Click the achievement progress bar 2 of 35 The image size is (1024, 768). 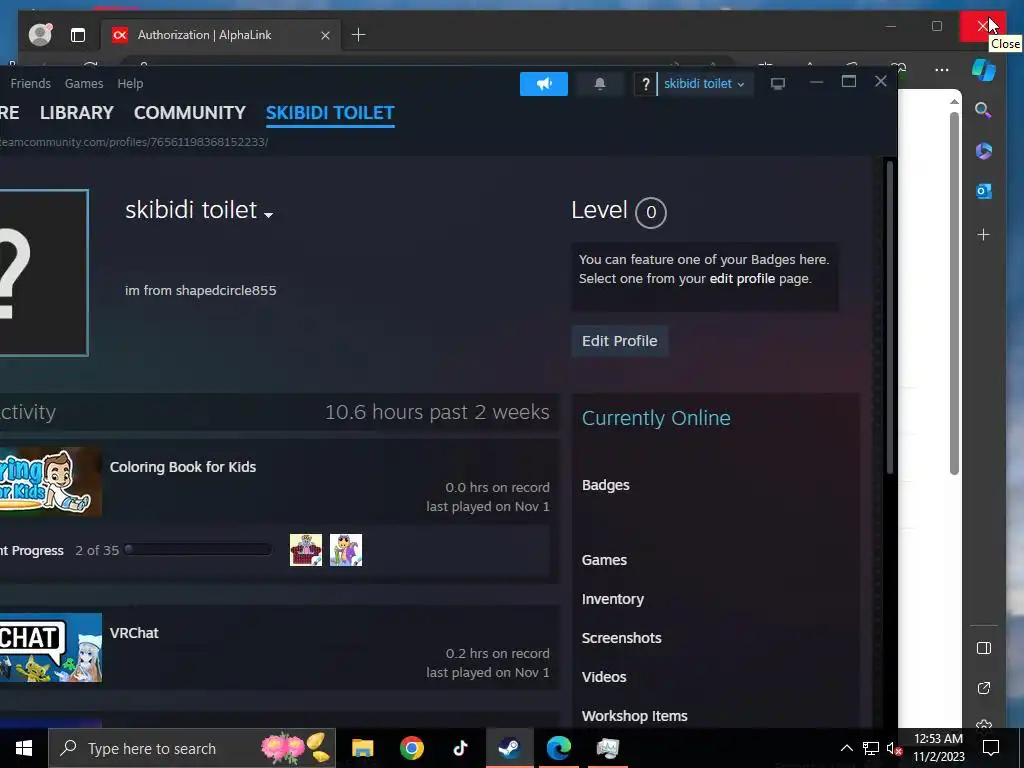[x=198, y=549]
